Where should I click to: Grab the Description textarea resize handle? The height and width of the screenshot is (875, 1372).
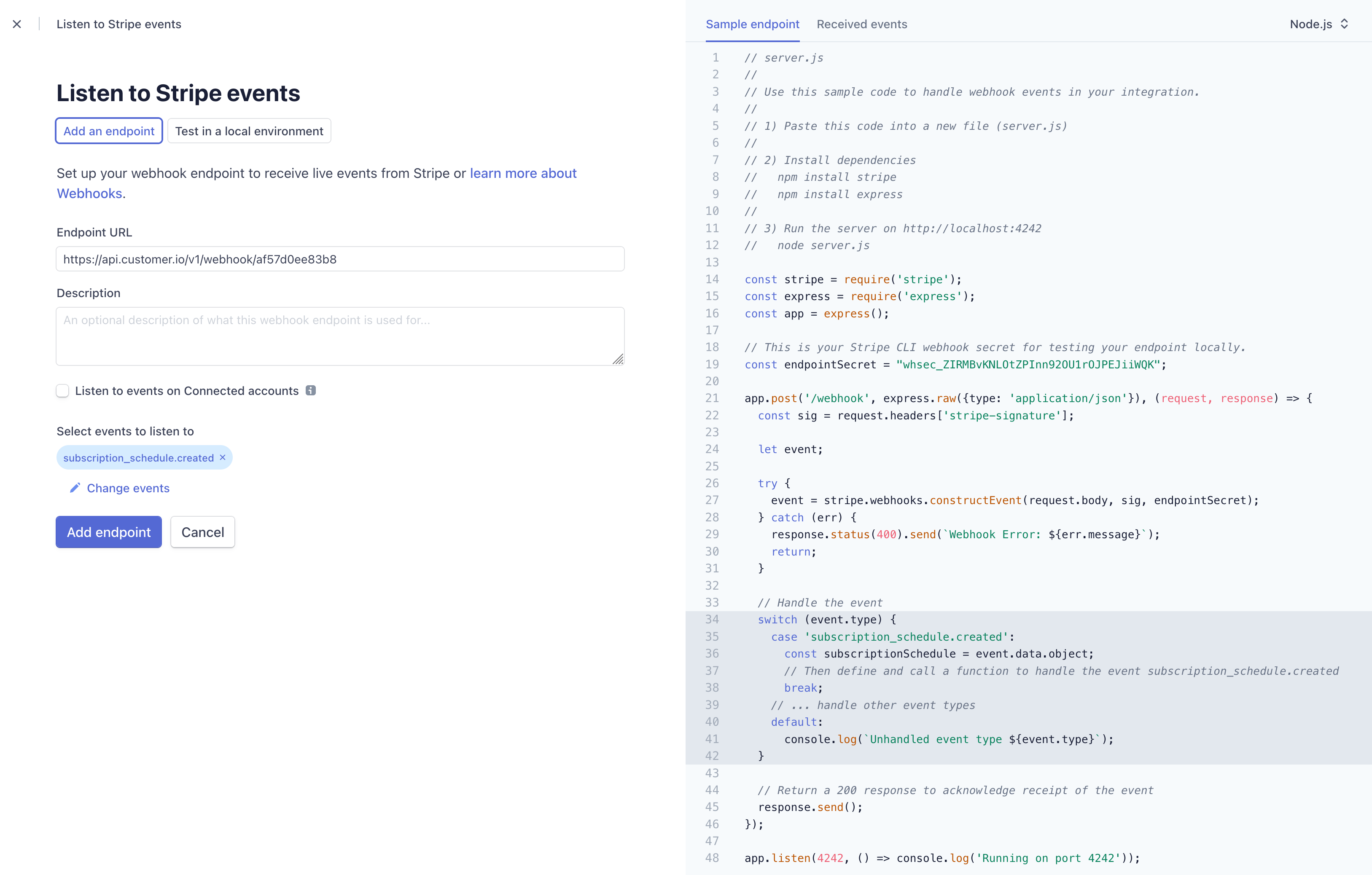click(x=618, y=359)
